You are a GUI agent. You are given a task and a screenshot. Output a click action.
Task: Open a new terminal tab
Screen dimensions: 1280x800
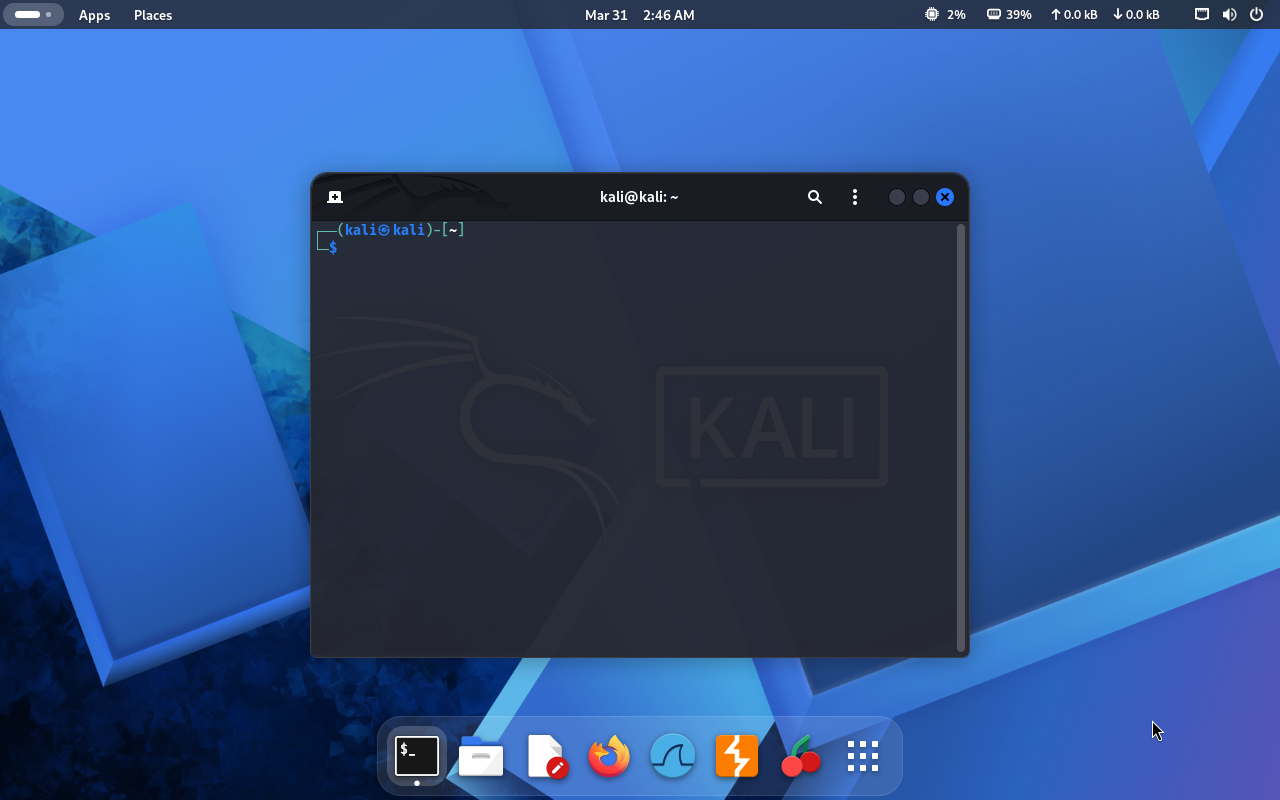pos(335,197)
